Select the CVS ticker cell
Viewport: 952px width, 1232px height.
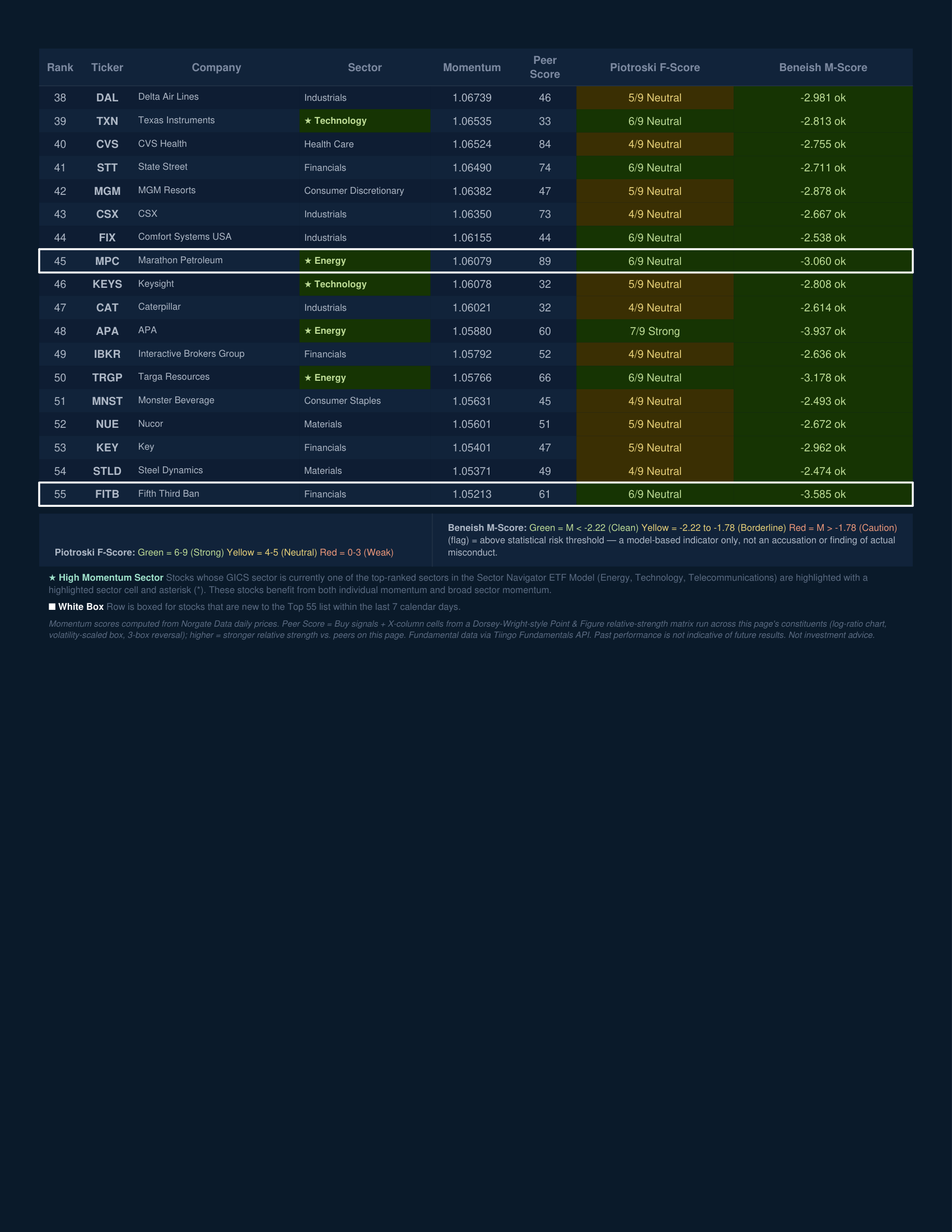point(107,144)
